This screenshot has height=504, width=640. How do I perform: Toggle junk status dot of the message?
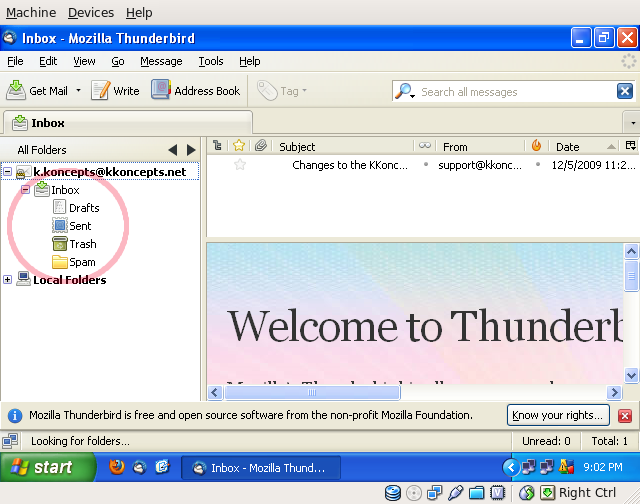point(538,164)
